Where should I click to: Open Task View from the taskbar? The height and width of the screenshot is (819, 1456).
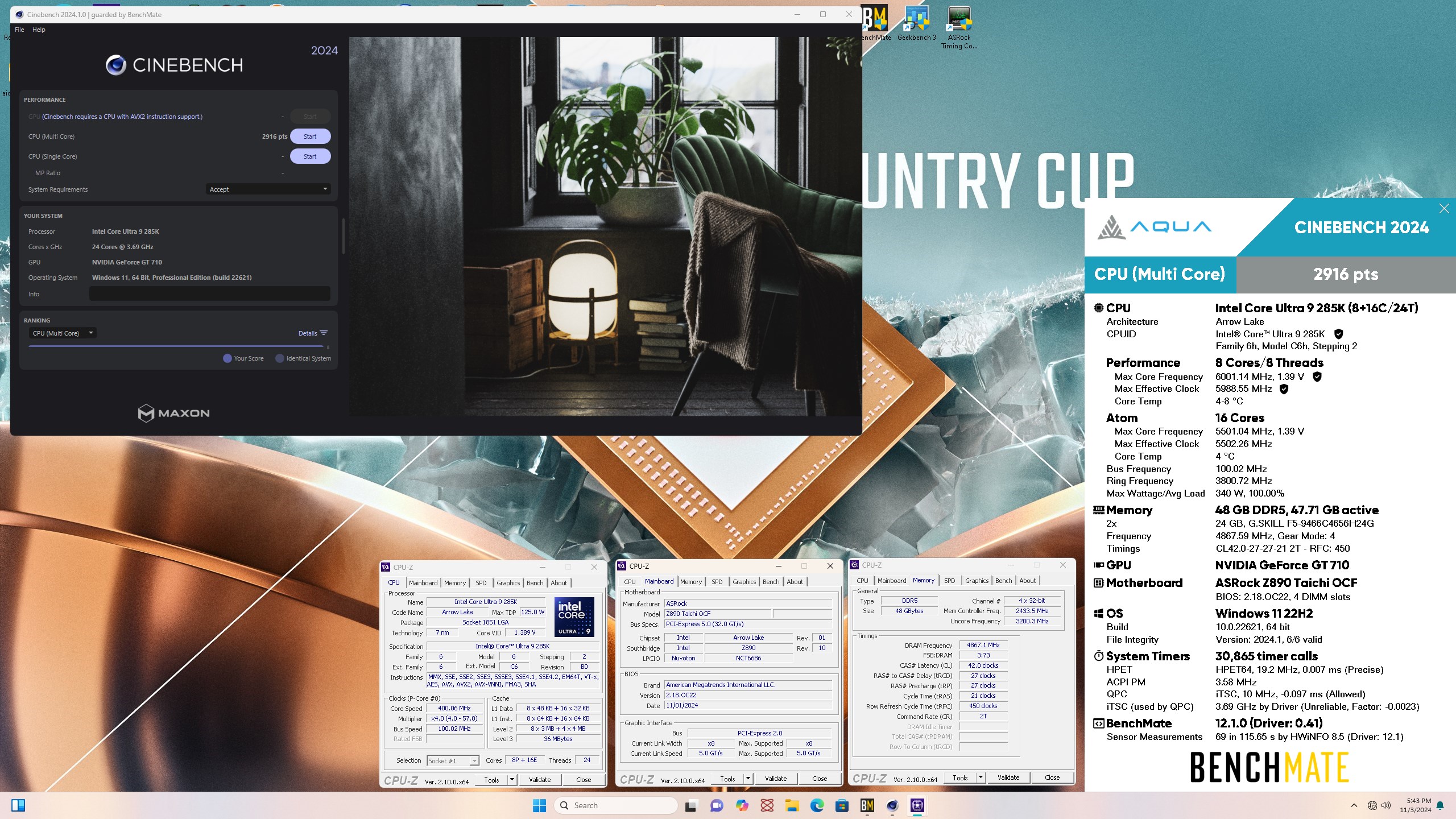click(690, 805)
